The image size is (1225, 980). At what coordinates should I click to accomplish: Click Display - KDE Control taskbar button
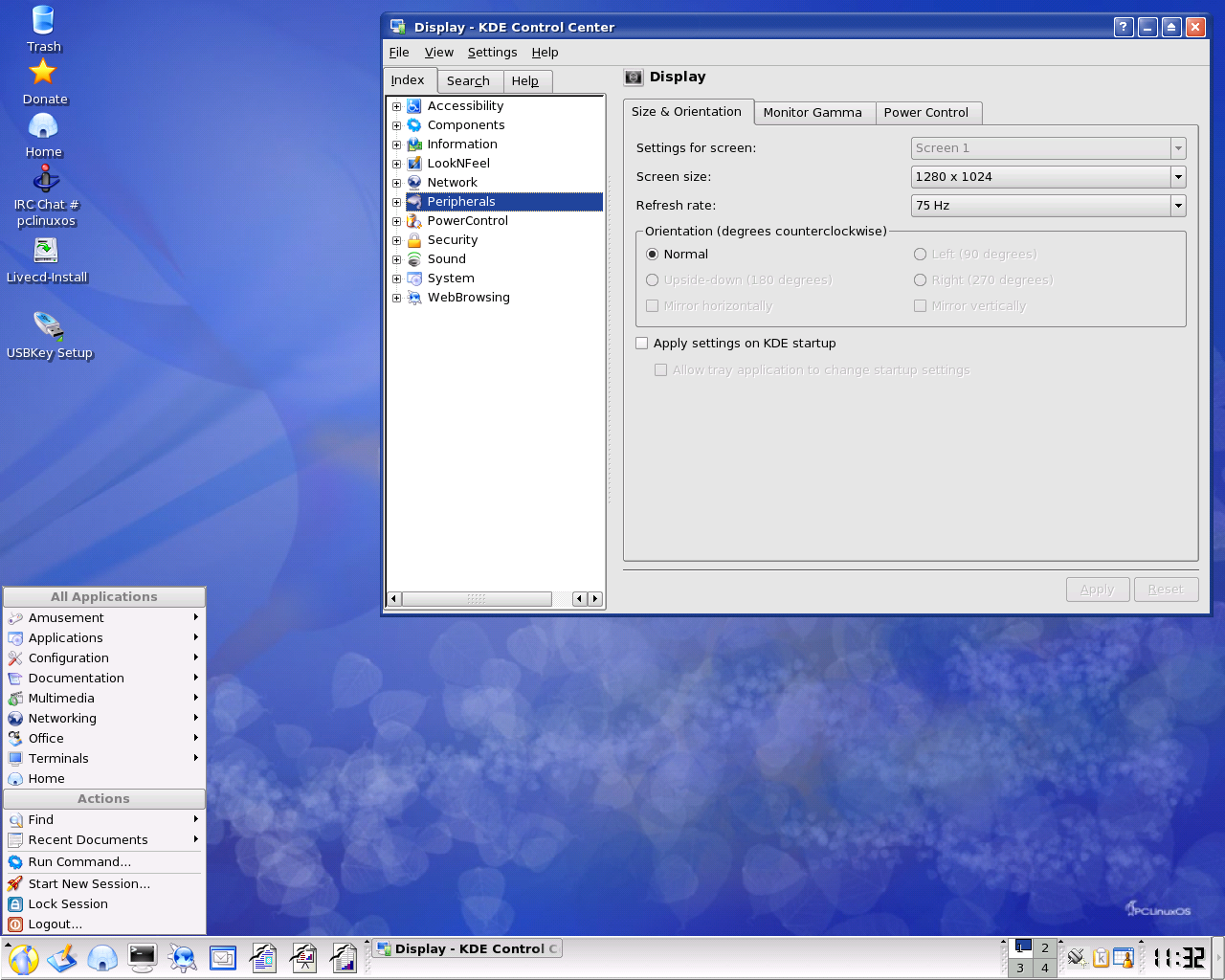point(467,949)
